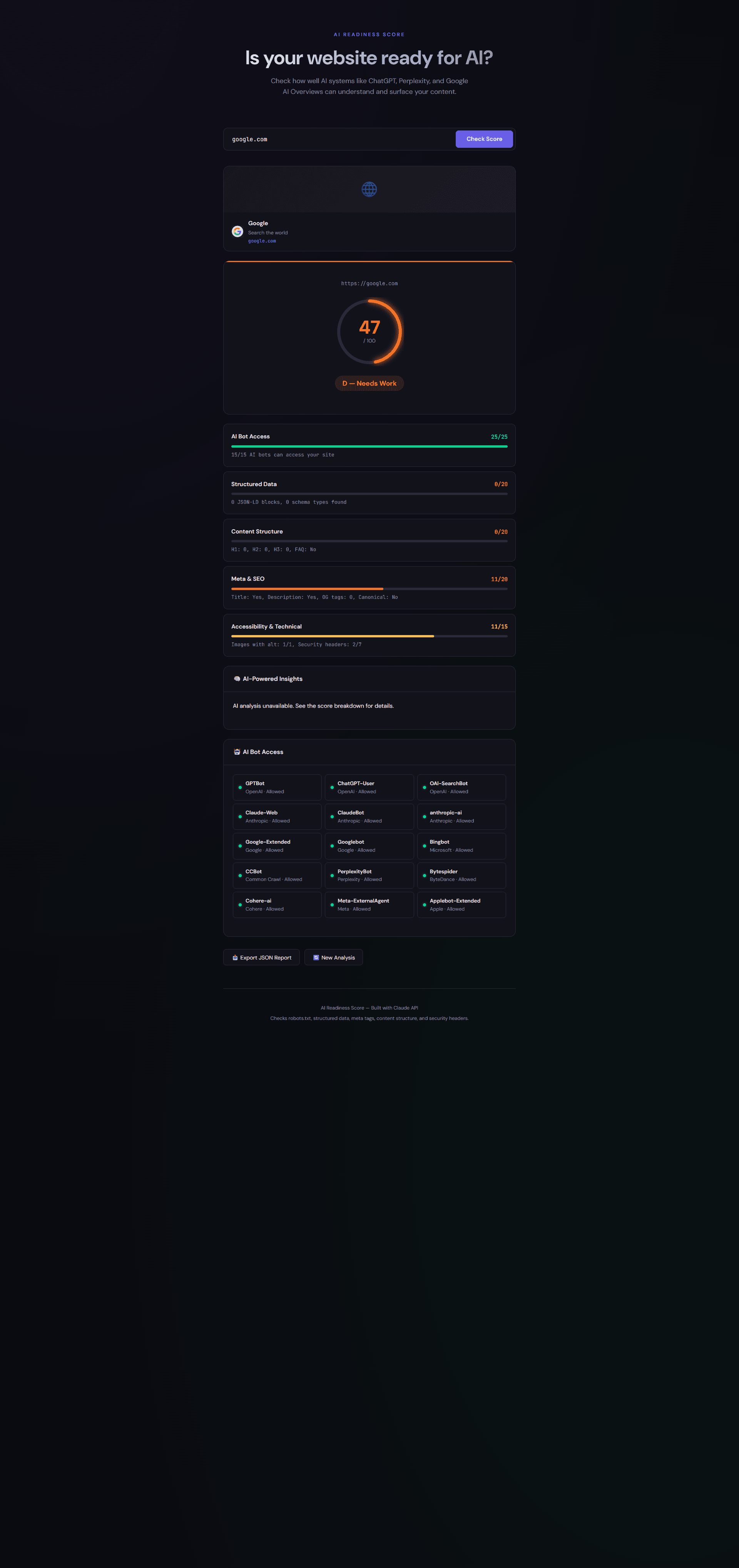
Task: Click the globe icon in the site preview header
Action: [369, 189]
